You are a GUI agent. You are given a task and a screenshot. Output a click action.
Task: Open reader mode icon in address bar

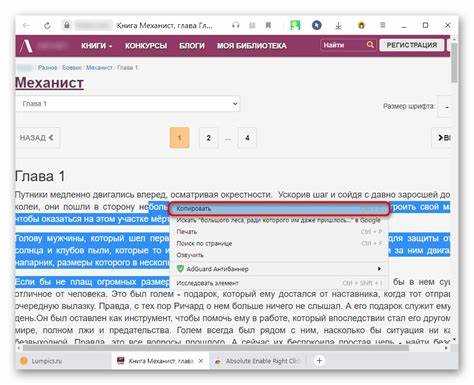click(252, 25)
